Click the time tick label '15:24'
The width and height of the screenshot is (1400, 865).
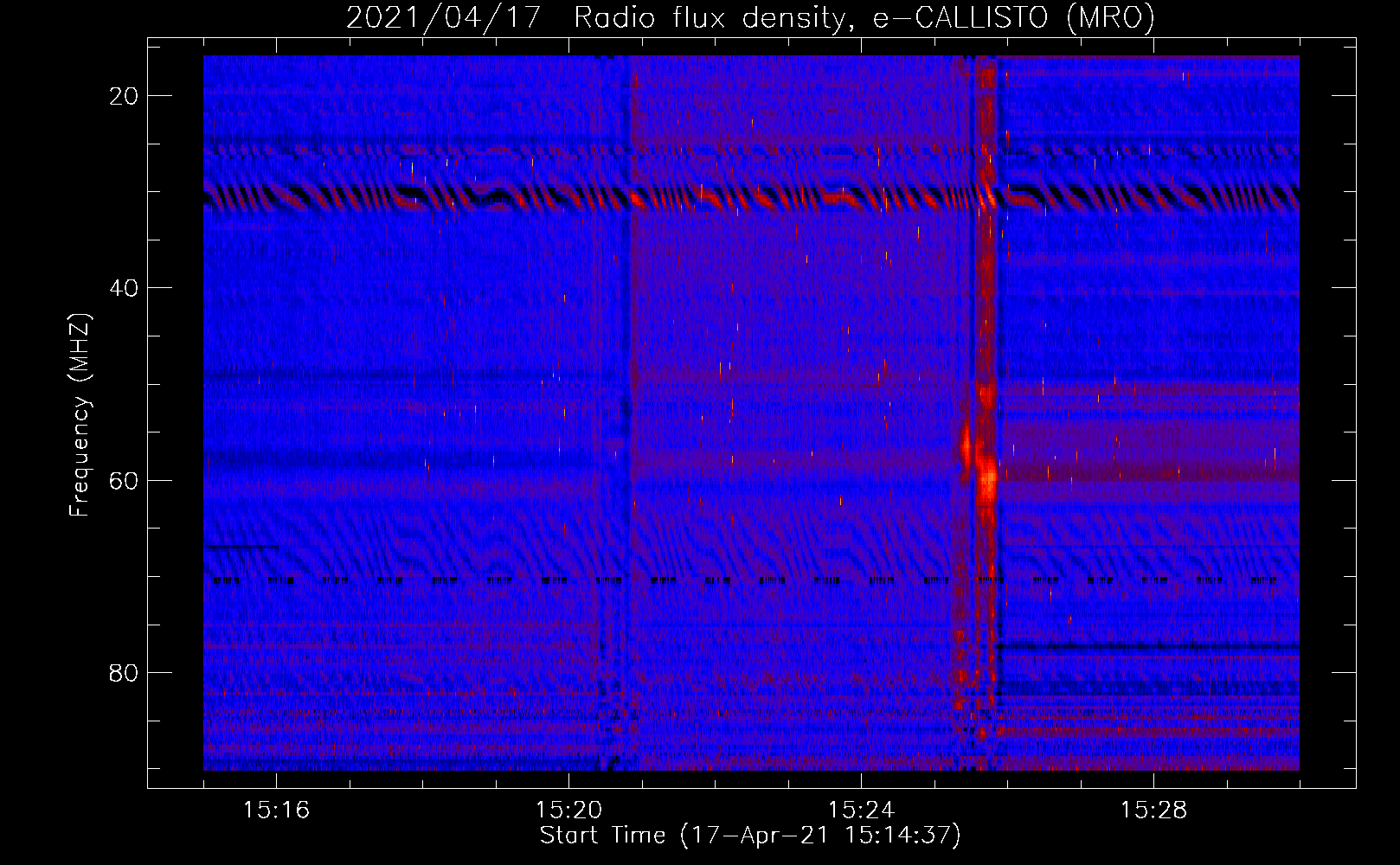point(861,811)
